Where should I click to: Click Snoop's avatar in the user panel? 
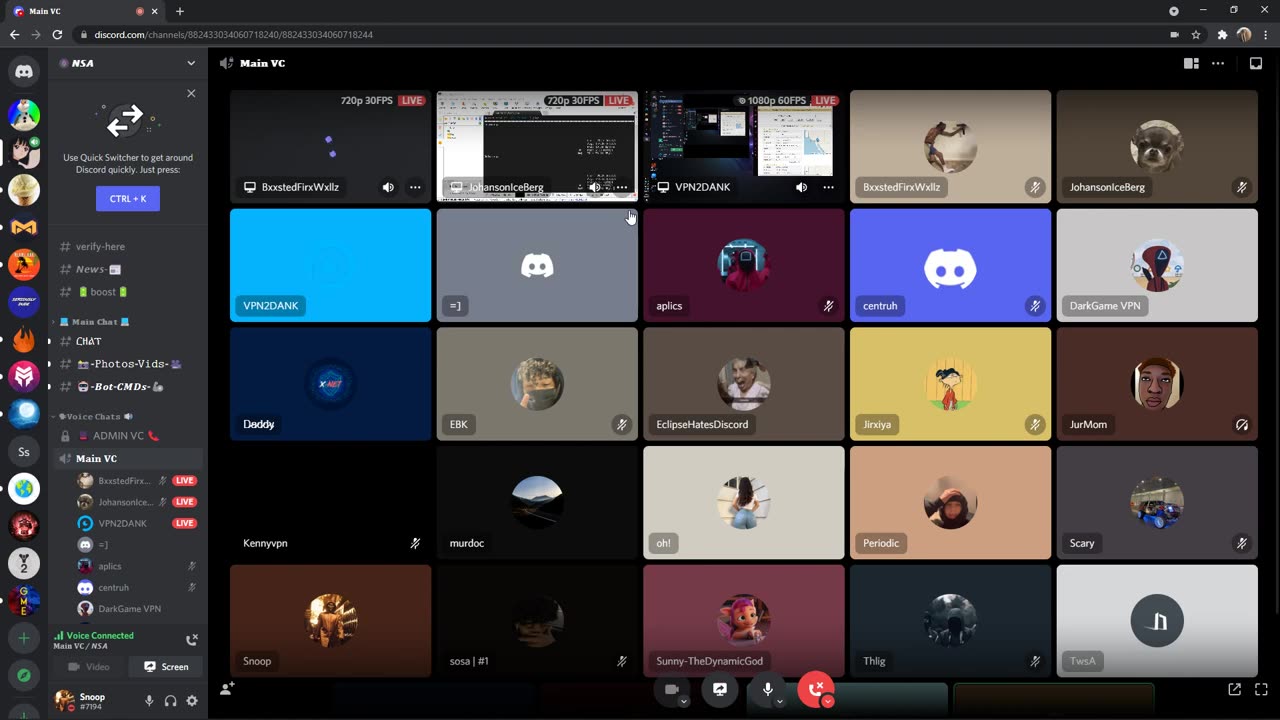click(x=65, y=700)
